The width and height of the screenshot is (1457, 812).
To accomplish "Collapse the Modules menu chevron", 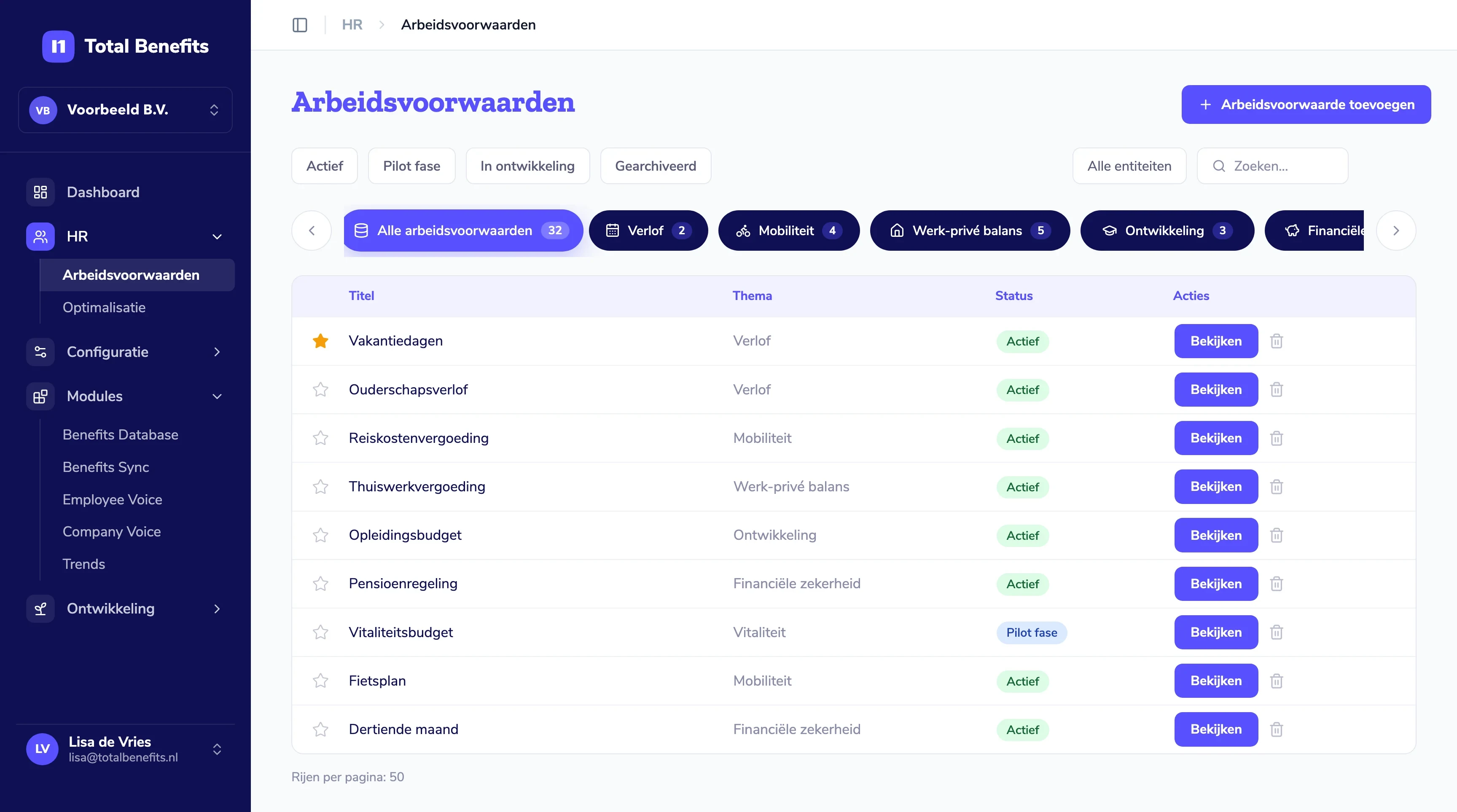I will tap(217, 397).
